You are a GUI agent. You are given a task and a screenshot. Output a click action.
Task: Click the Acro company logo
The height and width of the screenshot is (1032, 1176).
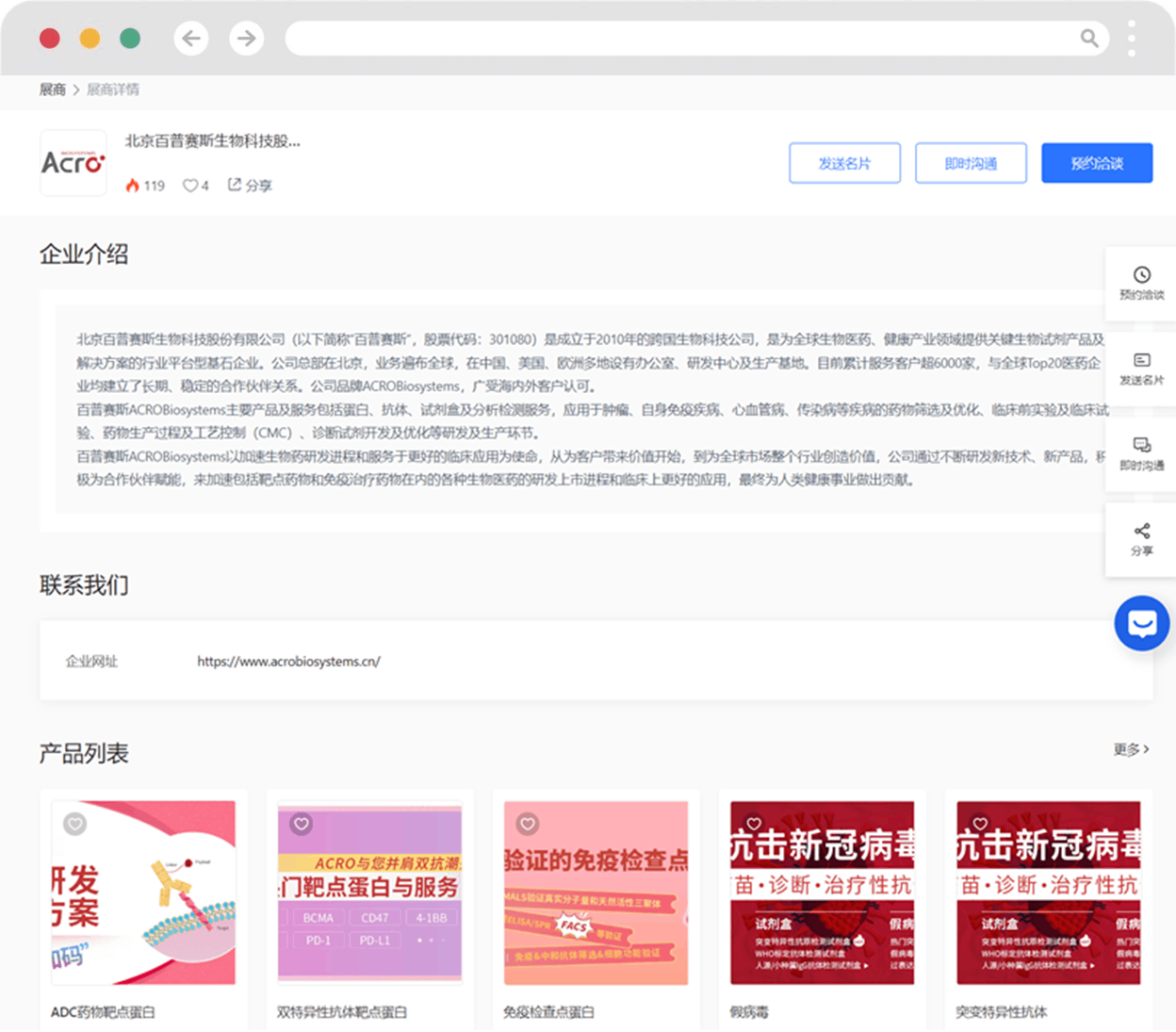[73, 163]
